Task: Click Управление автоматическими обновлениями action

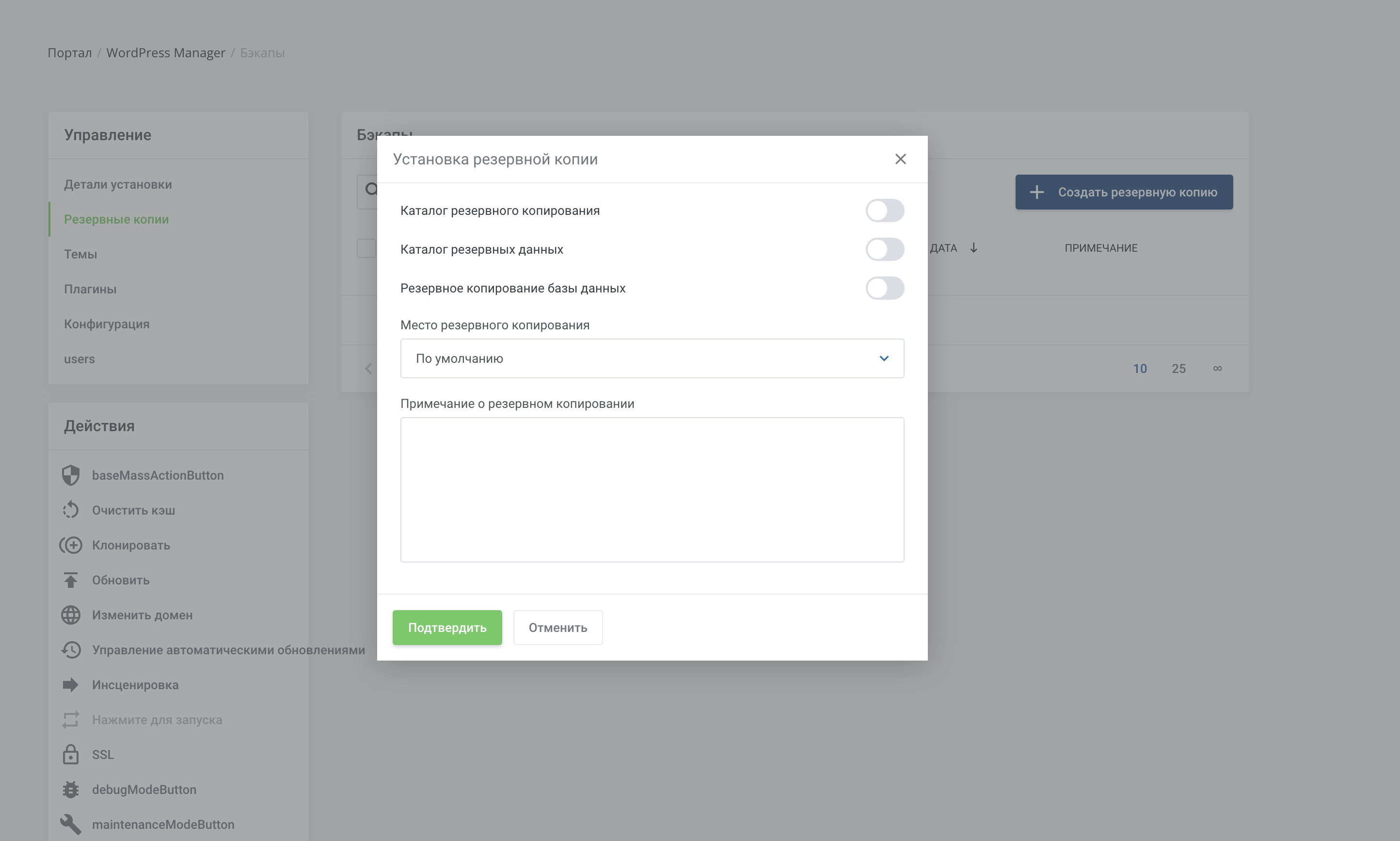Action: (x=229, y=650)
